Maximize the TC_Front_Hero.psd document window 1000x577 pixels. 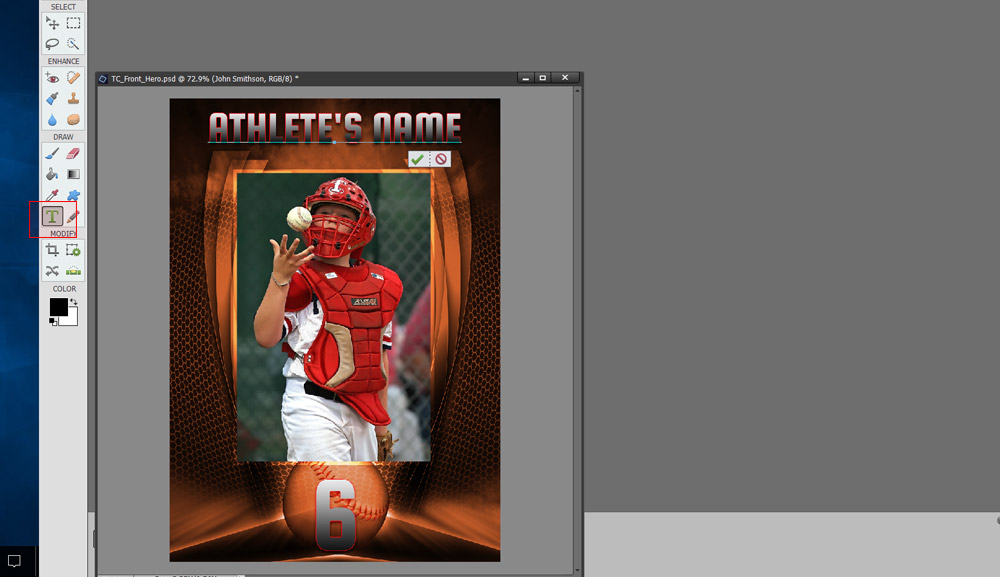(543, 78)
